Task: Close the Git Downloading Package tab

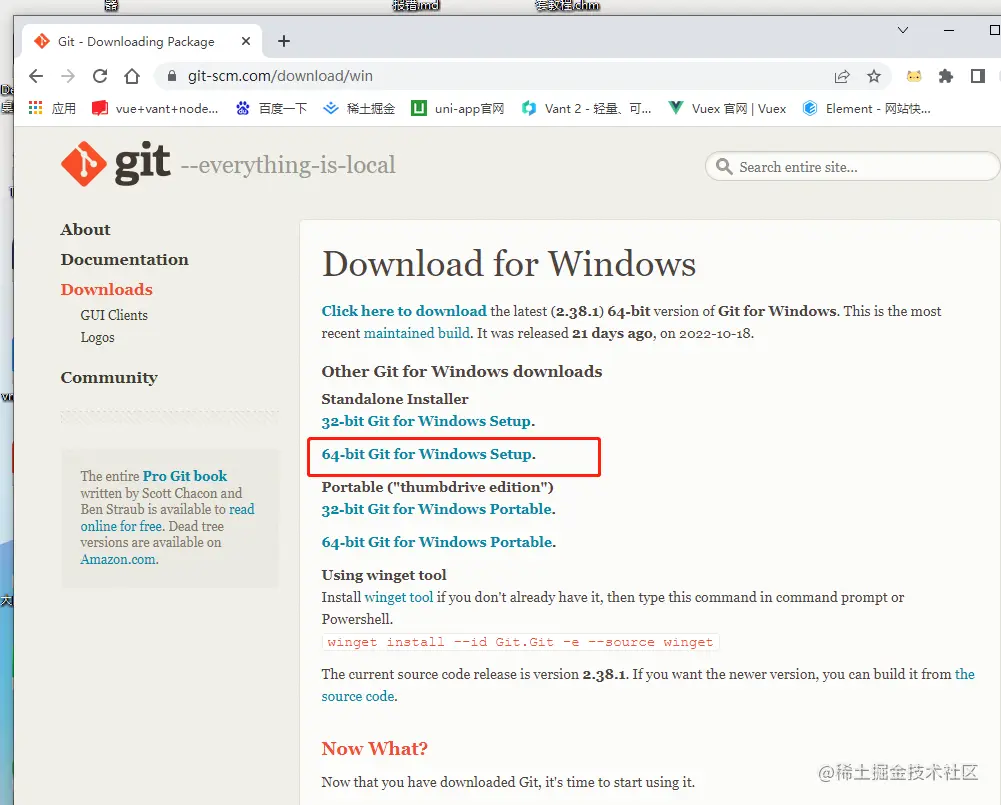Action: pos(246,41)
